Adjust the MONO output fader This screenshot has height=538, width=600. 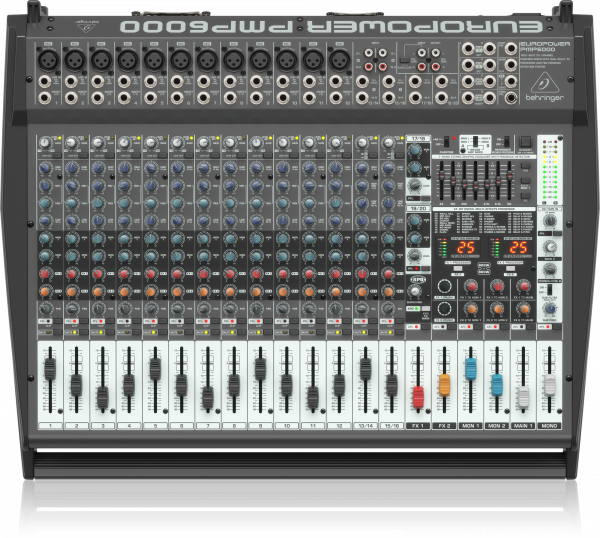pyautogui.click(x=549, y=385)
